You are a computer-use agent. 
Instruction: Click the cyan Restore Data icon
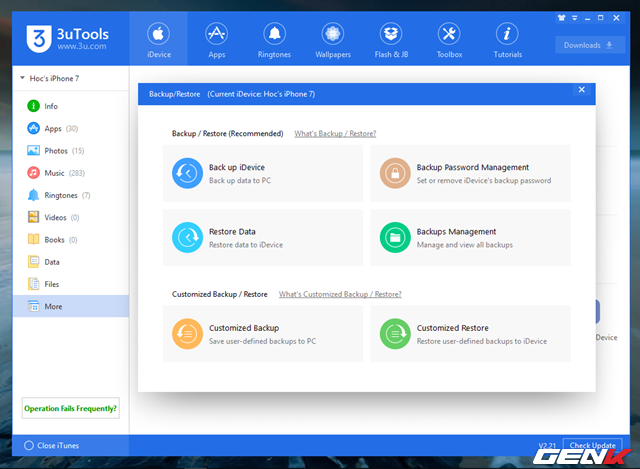[x=187, y=238]
